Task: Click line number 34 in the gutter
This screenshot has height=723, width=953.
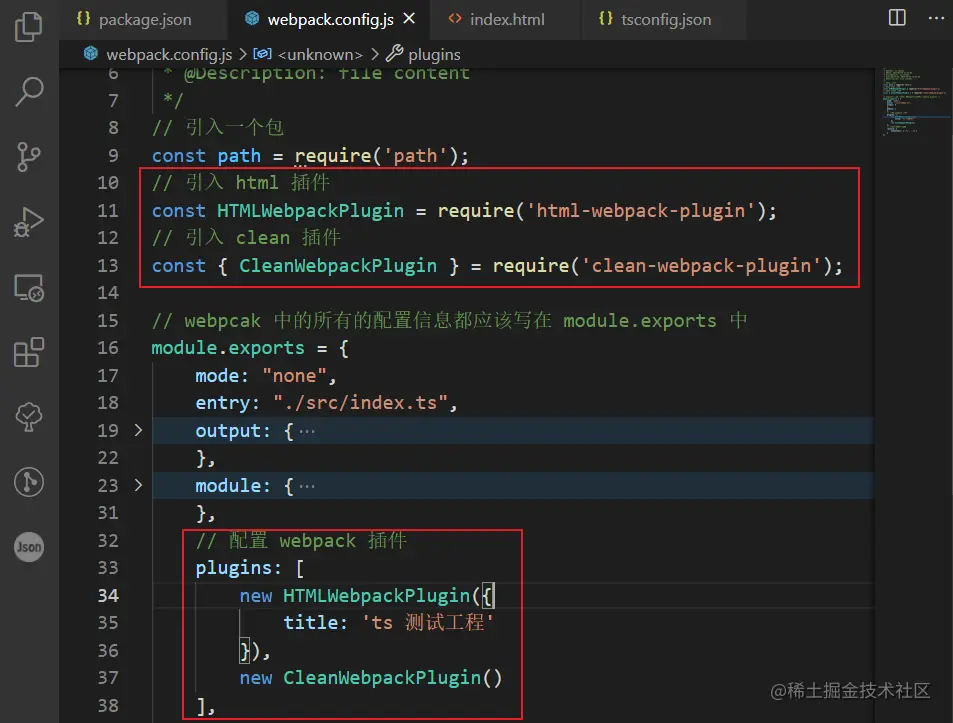Action: (x=108, y=595)
